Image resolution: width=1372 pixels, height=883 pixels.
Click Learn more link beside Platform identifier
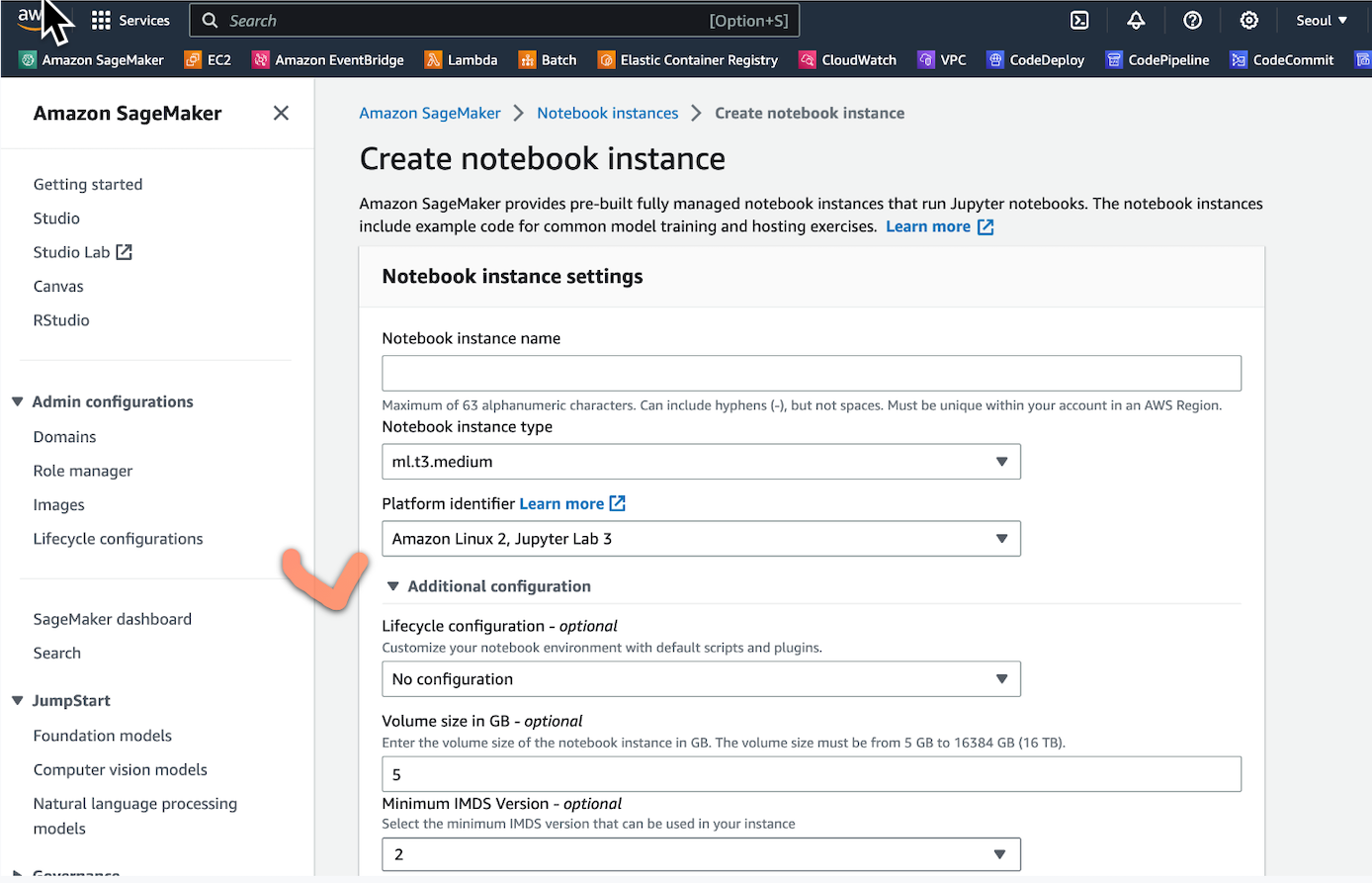561,504
